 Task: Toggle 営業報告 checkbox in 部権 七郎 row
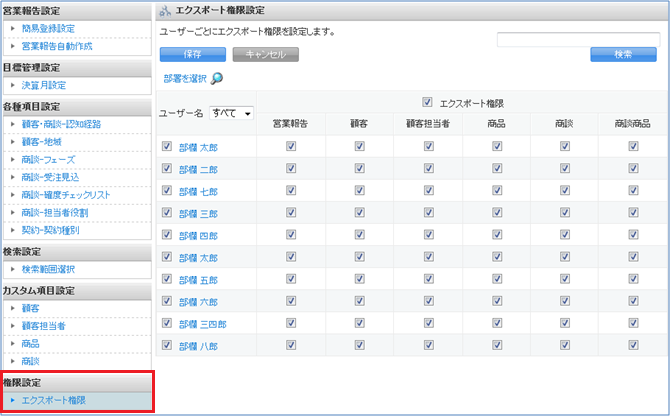pyautogui.click(x=290, y=190)
